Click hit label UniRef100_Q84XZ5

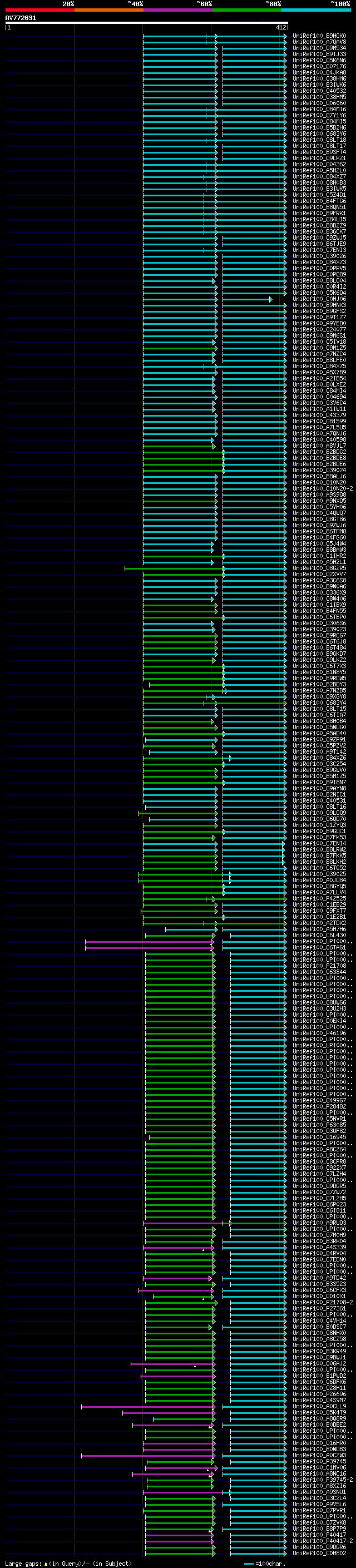coord(319,367)
